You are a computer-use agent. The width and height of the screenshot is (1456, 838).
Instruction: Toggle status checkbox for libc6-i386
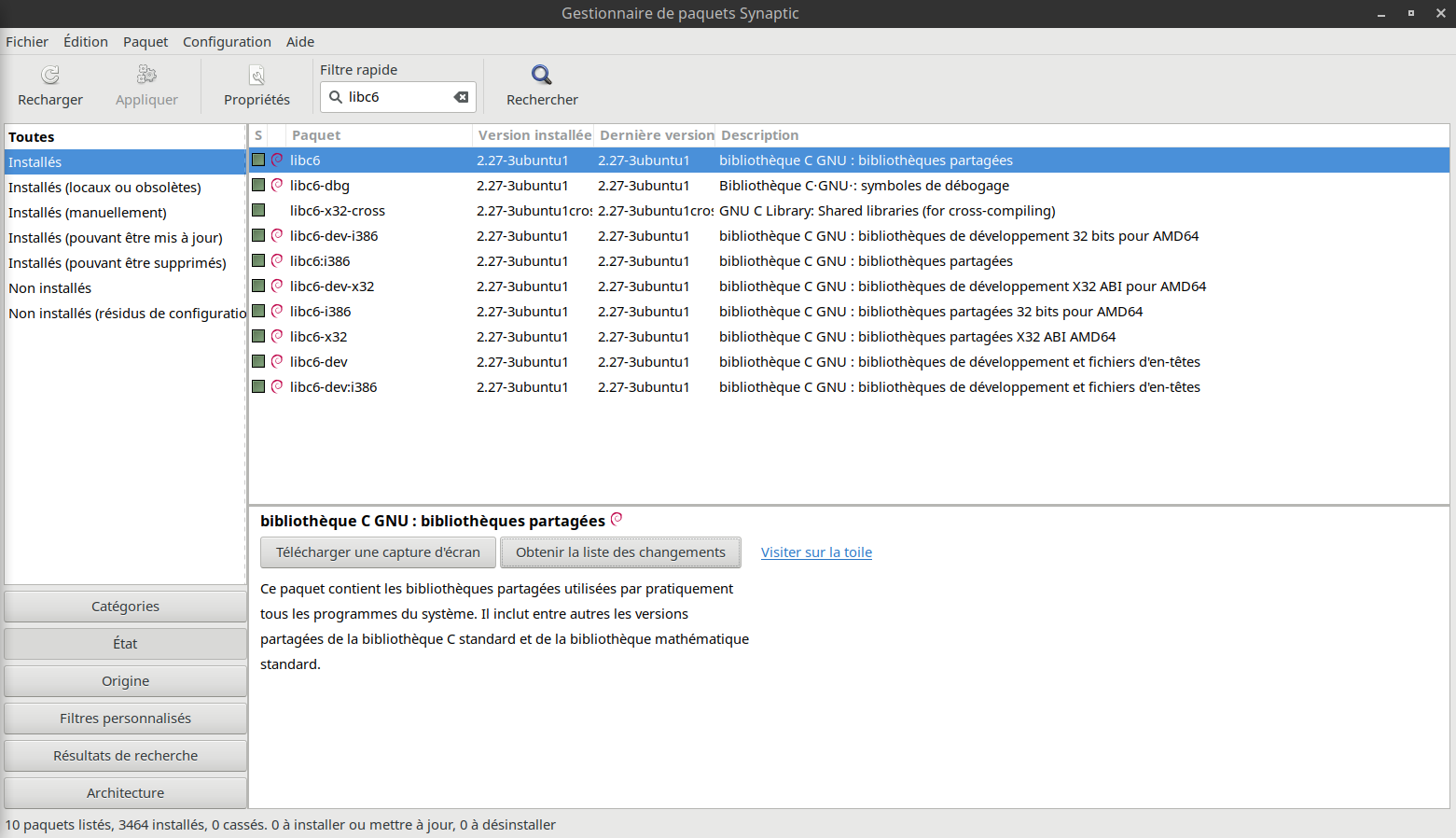point(258,311)
